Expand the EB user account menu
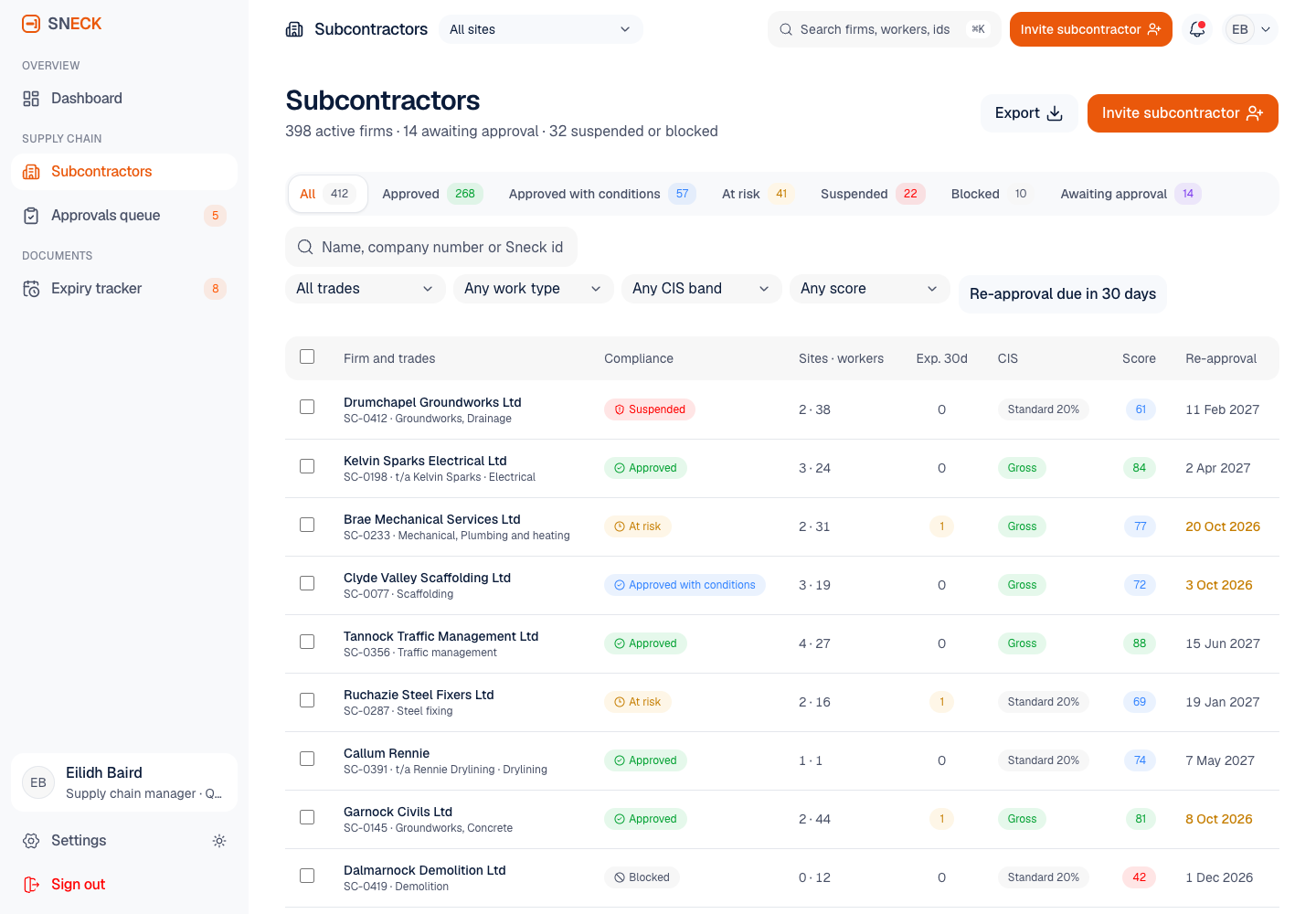Screen dimensions: 1316x914 tap(1251, 29)
